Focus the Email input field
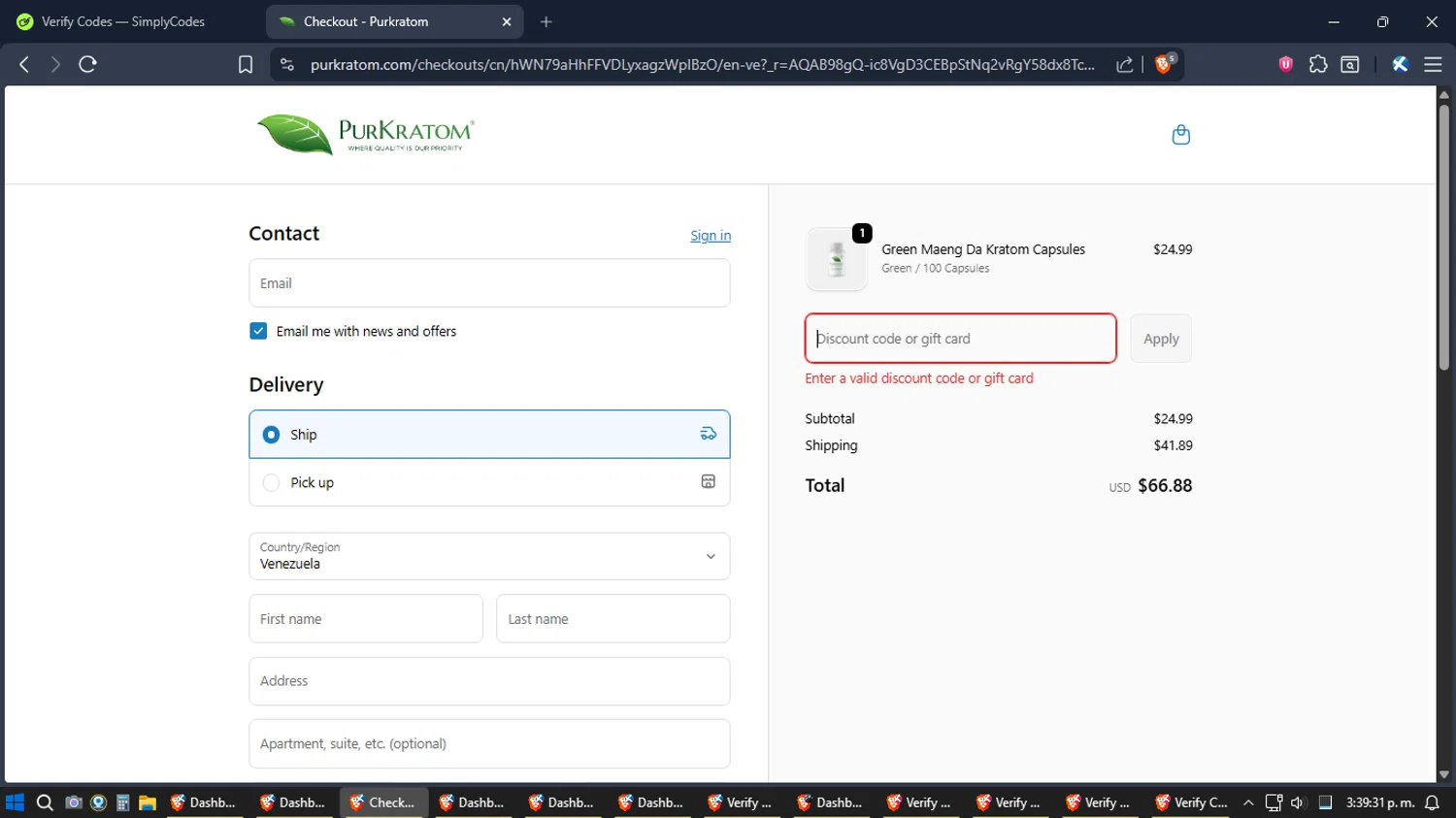 489,283
